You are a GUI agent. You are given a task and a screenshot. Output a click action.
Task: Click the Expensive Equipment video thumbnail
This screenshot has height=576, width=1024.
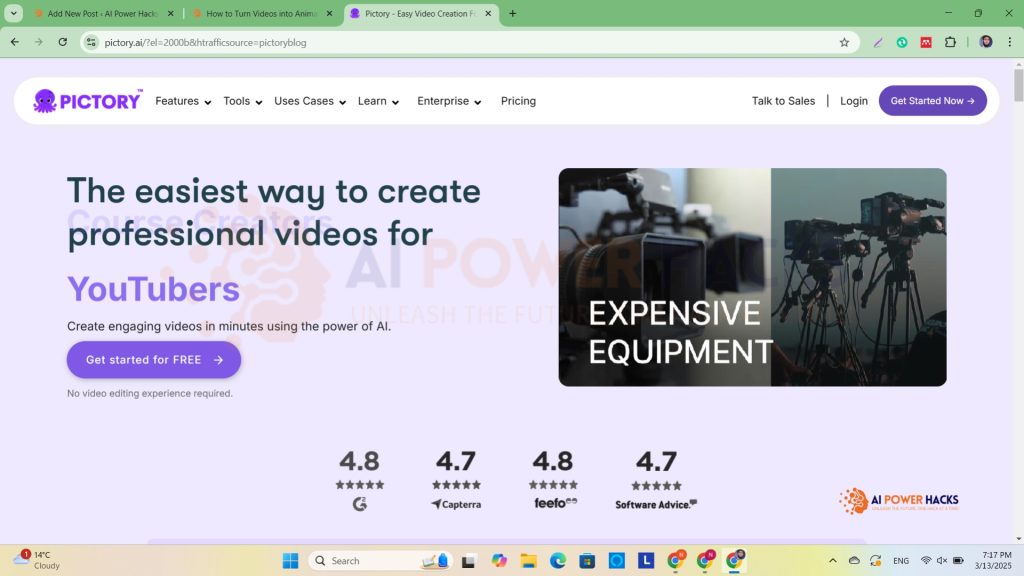coord(752,277)
